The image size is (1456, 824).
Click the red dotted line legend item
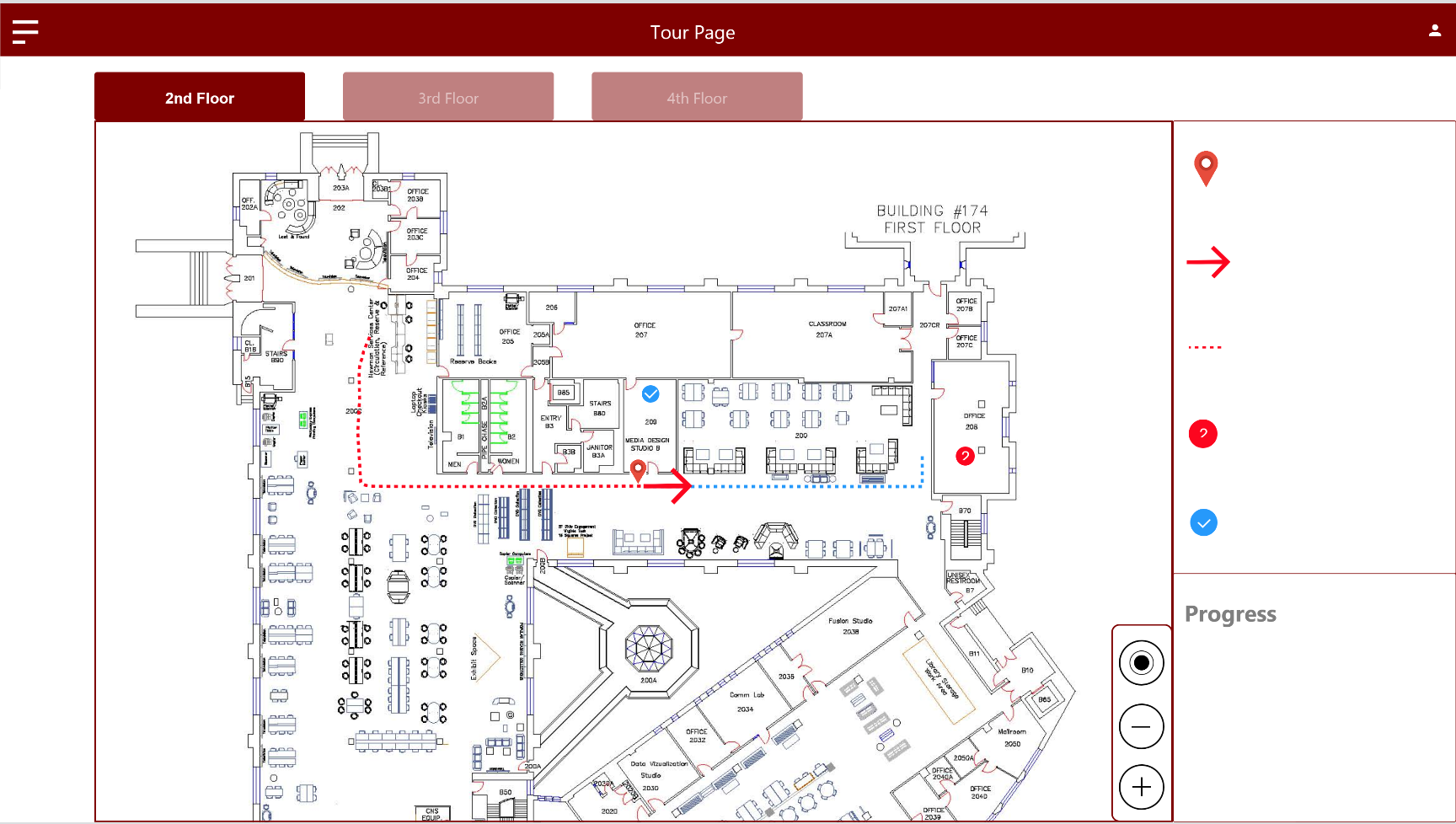click(x=1204, y=347)
